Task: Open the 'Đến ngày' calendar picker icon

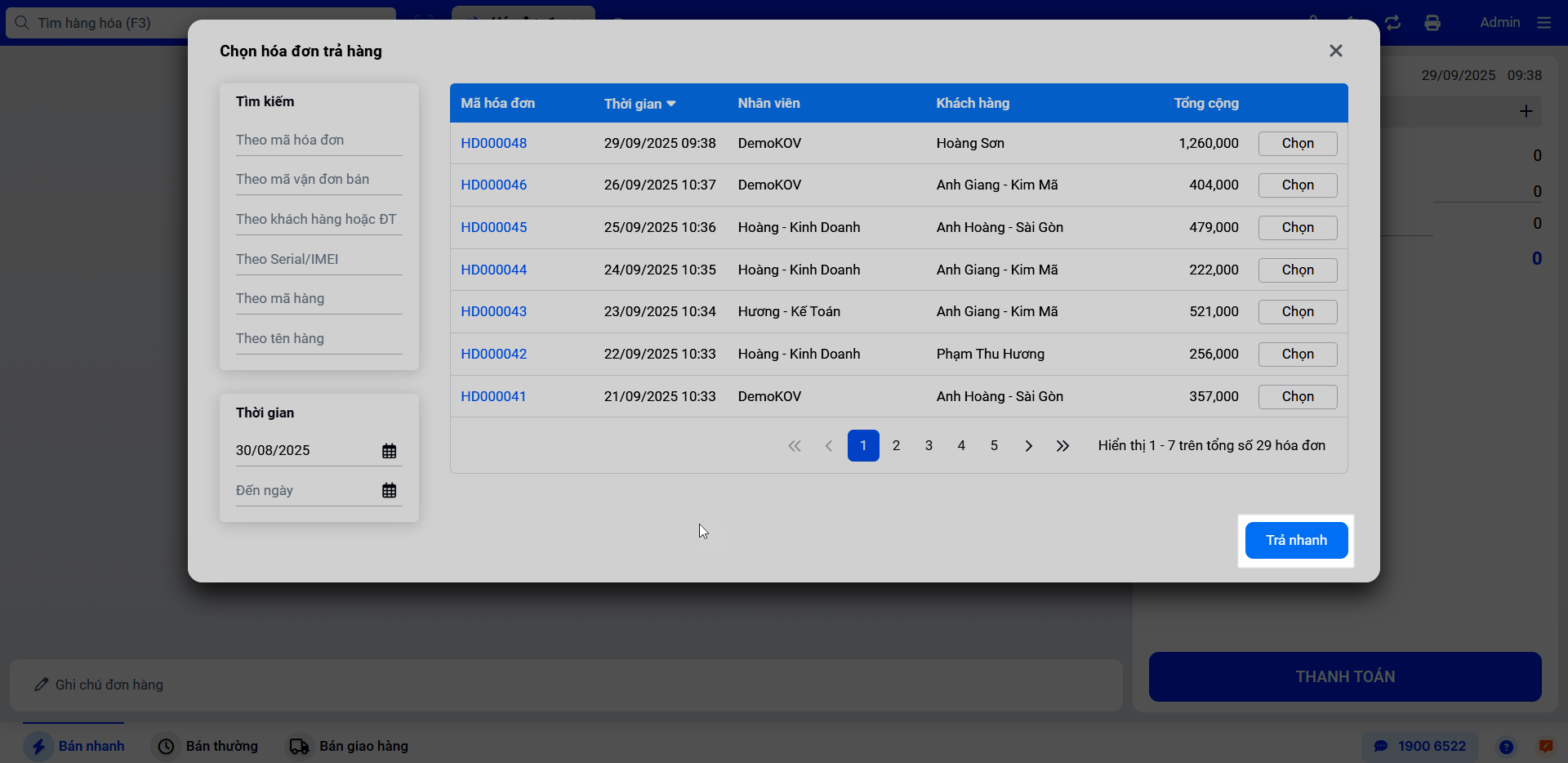Action: click(x=389, y=490)
